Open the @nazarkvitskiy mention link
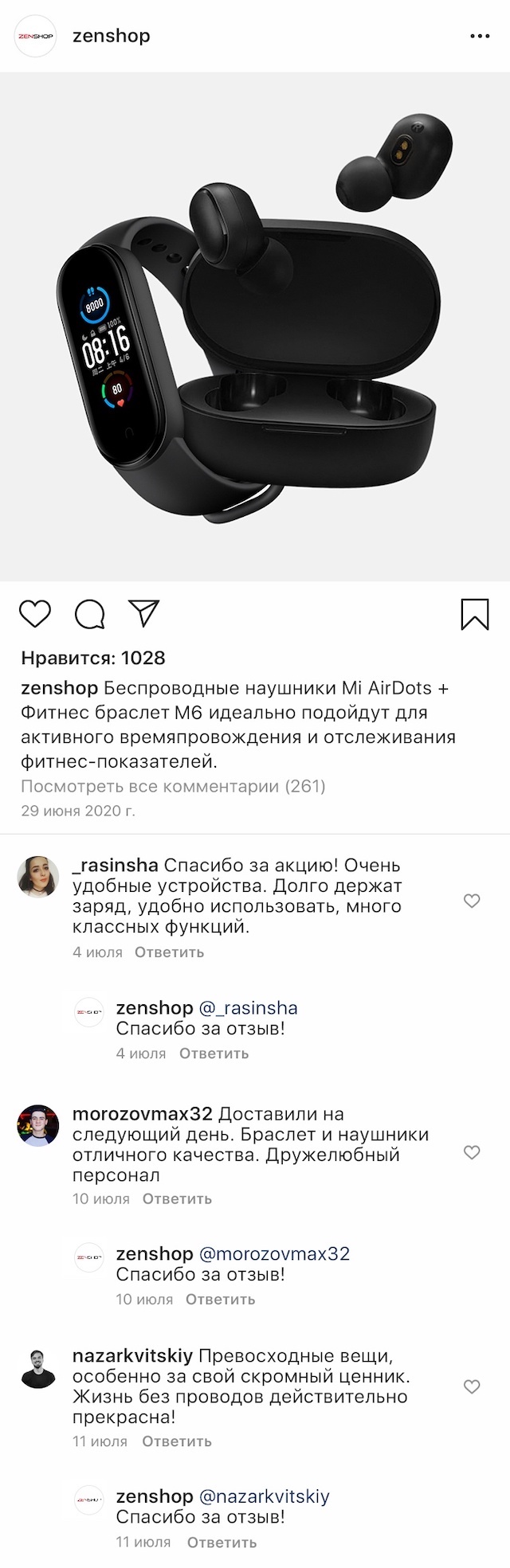 264,1496
